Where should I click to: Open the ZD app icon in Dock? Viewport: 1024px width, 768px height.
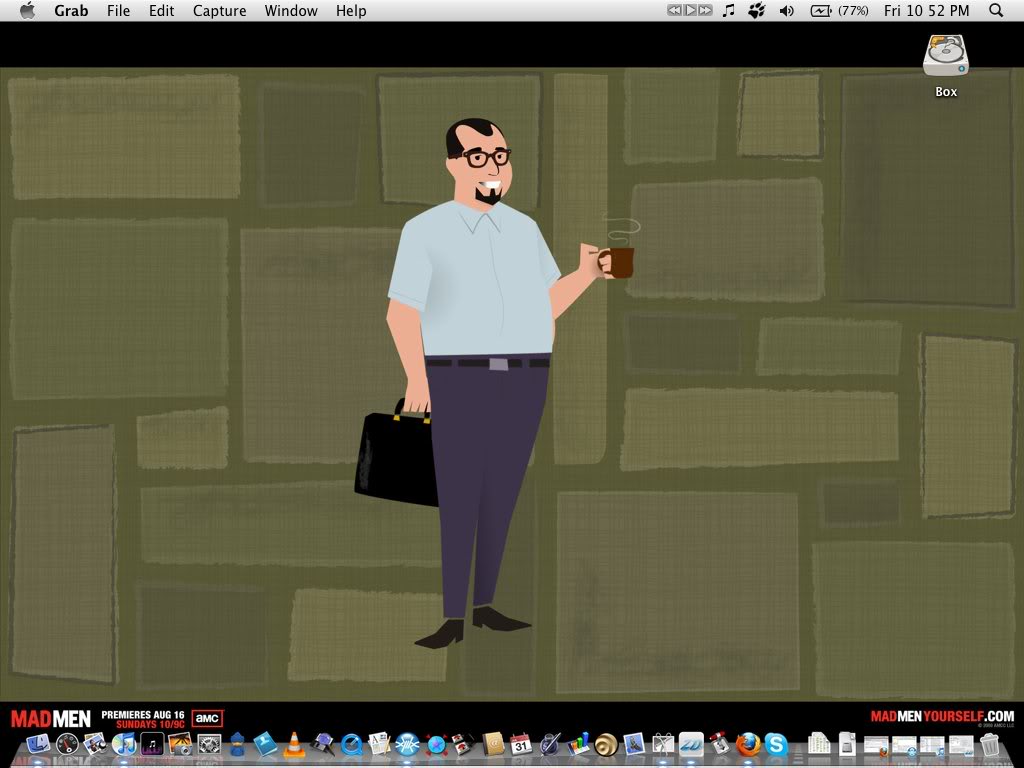pyautogui.click(x=691, y=744)
